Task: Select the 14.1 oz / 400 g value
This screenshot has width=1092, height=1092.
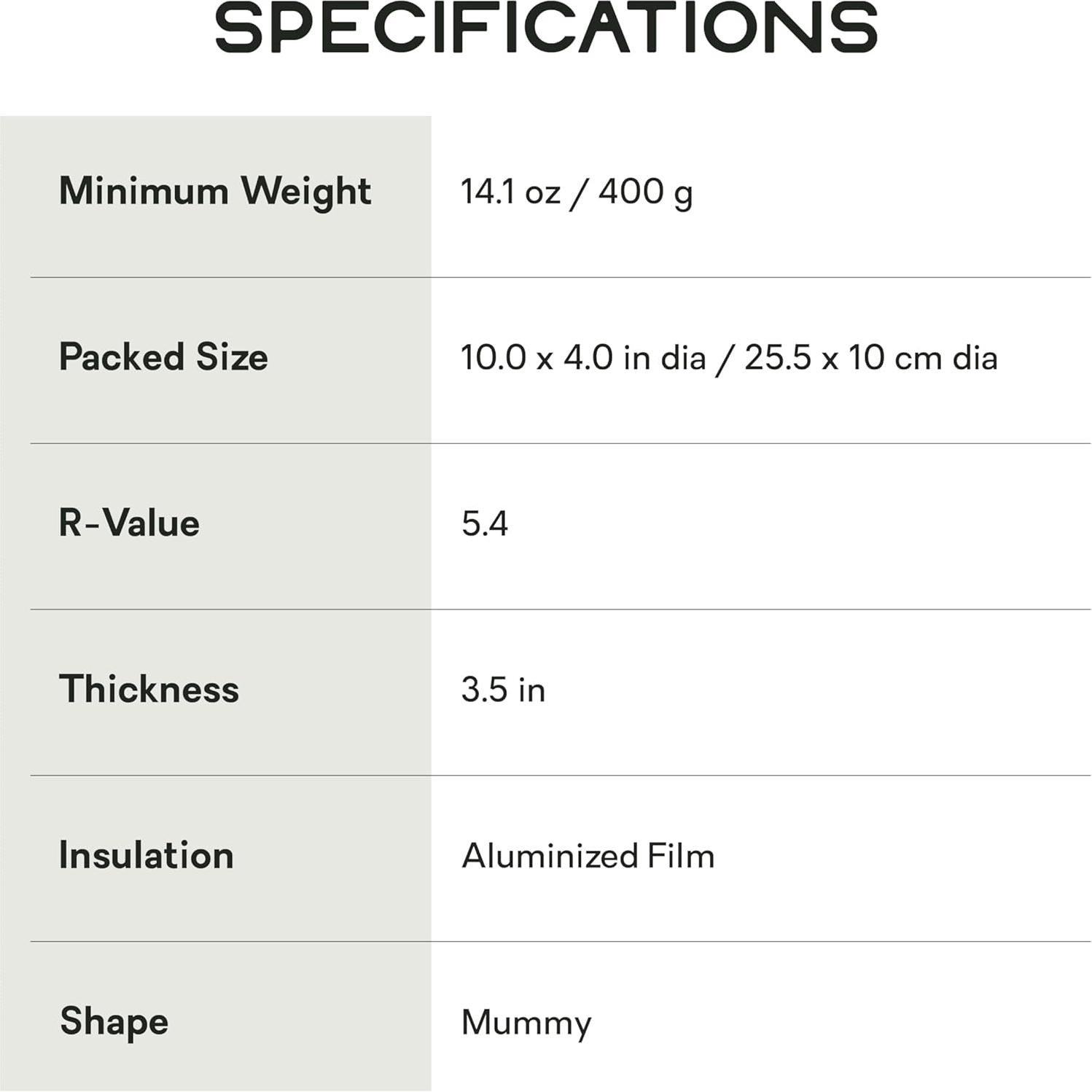Action: click(x=577, y=192)
